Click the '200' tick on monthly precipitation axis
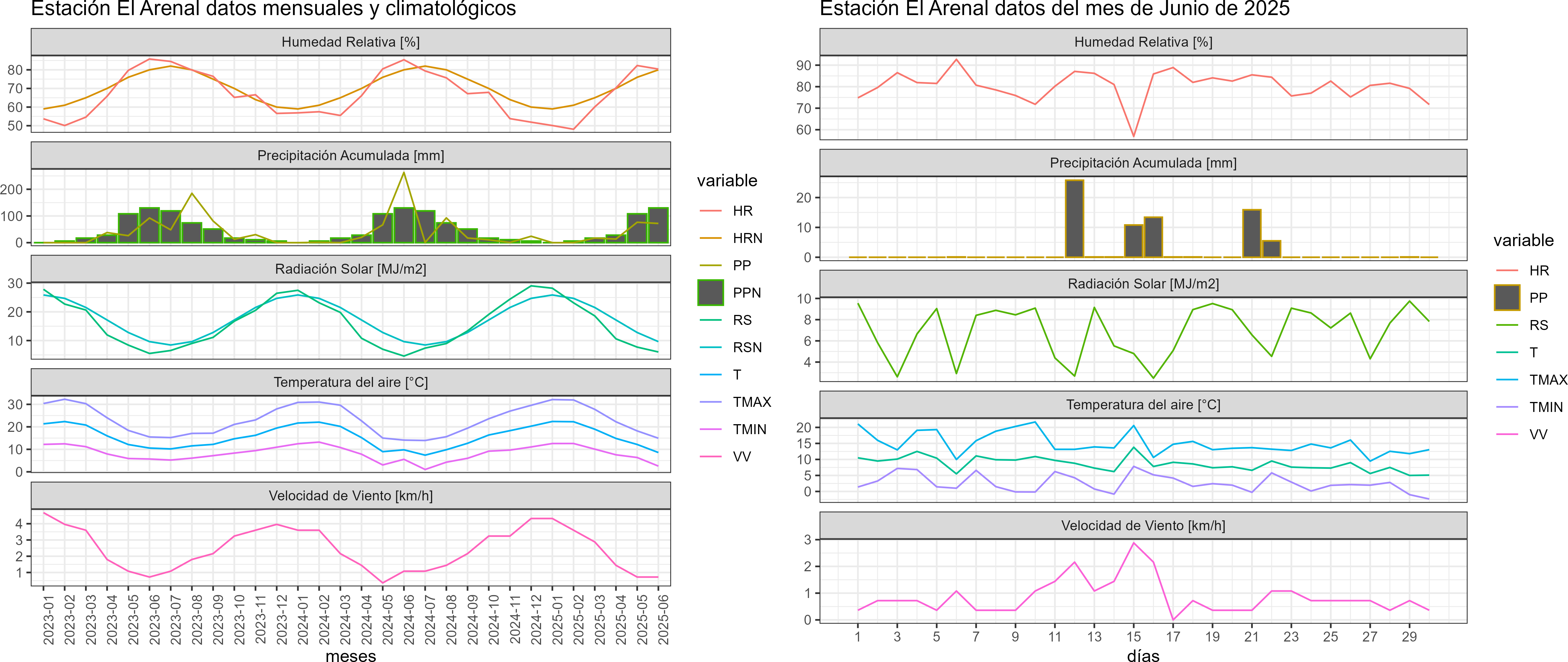 tap(12, 189)
